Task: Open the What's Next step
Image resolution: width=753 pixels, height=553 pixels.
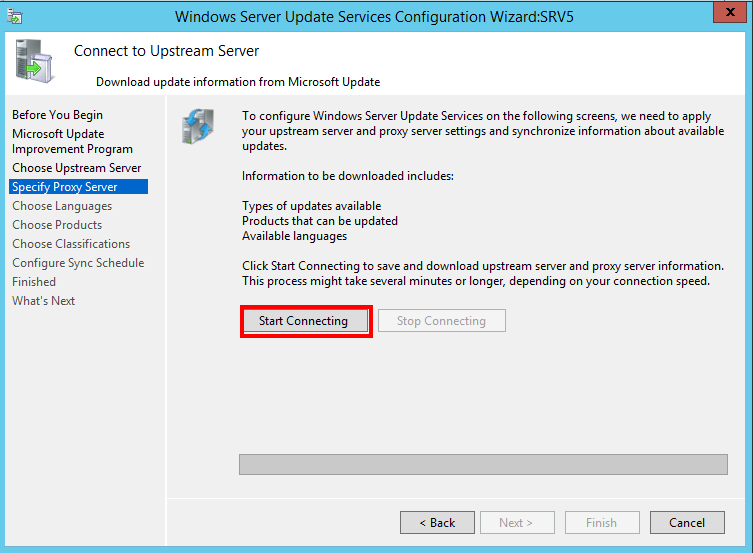Action: [x=44, y=301]
